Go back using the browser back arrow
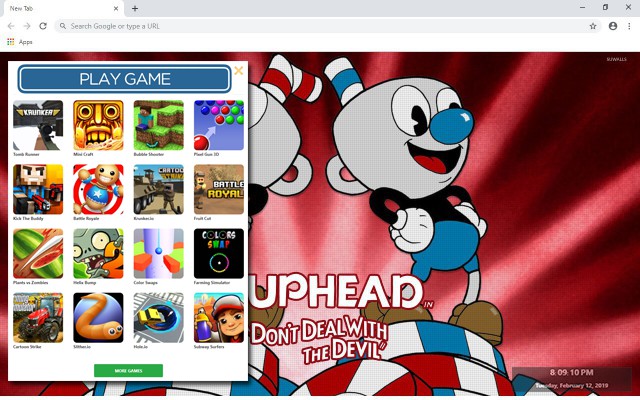This screenshot has height=400, width=640. (x=11, y=26)
